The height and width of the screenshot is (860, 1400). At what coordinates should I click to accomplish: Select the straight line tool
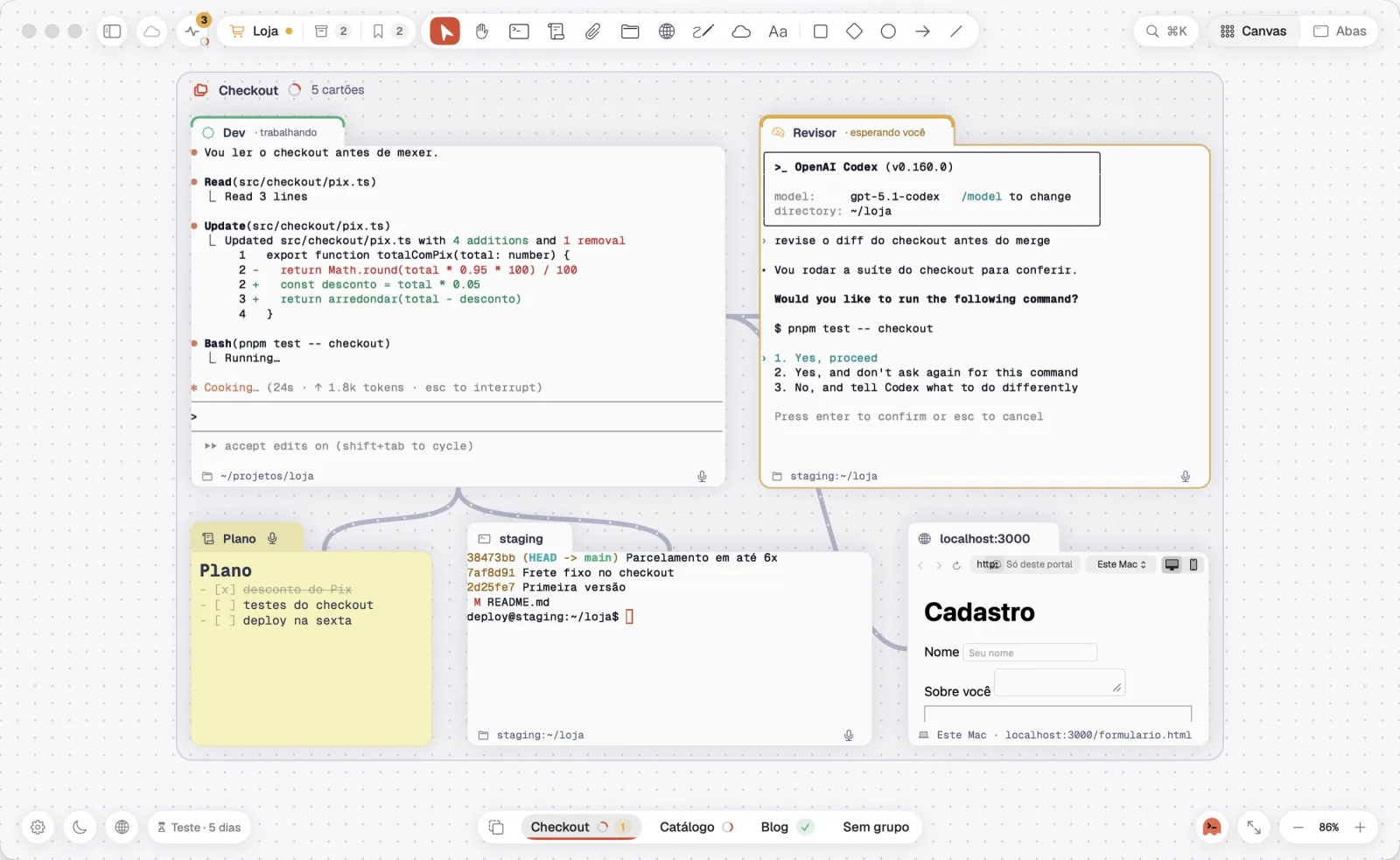click(x=956, y=31)
